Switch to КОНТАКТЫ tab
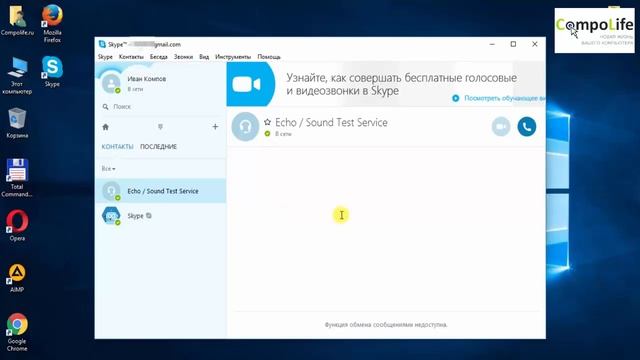Image resolution: width=640 pixels, height=360 pixels. 117,147
